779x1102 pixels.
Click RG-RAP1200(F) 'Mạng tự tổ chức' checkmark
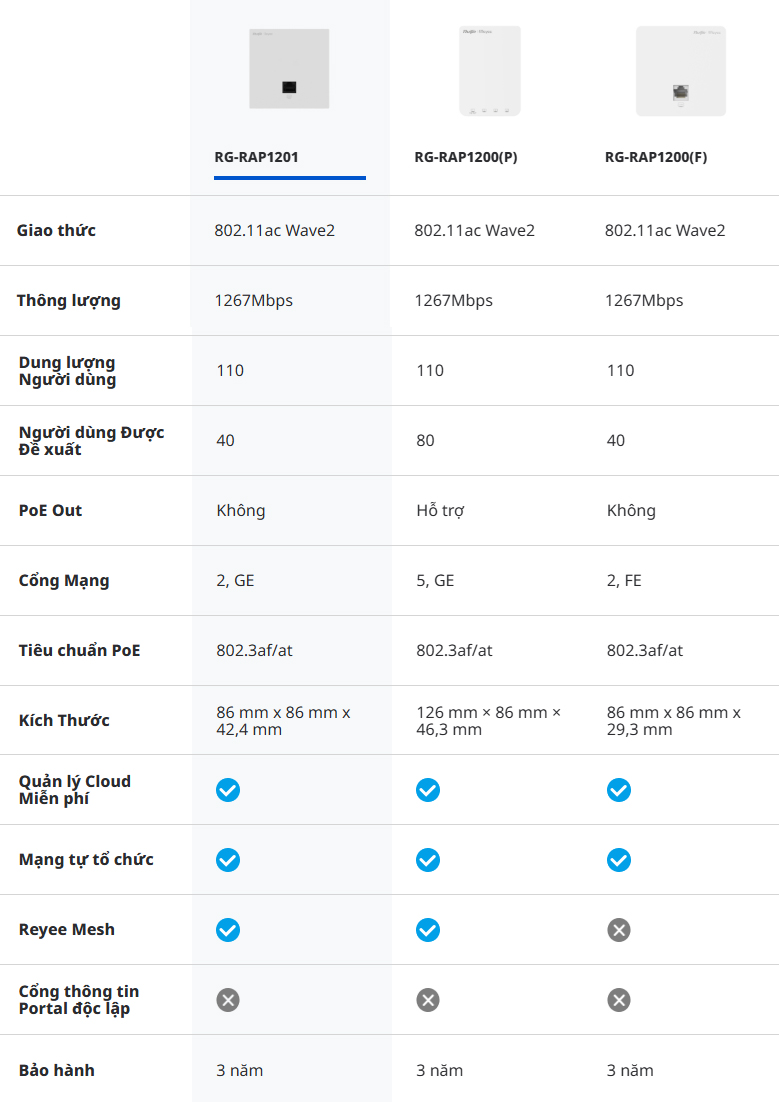point(619,860)
